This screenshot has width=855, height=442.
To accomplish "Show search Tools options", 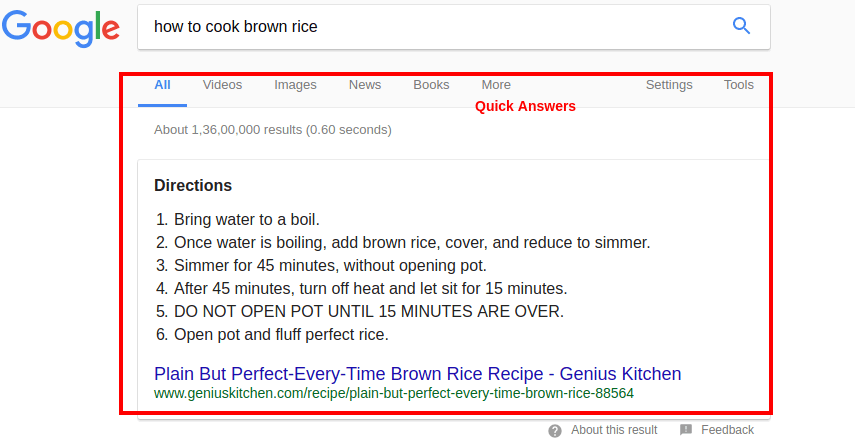I will click(739, 85).
